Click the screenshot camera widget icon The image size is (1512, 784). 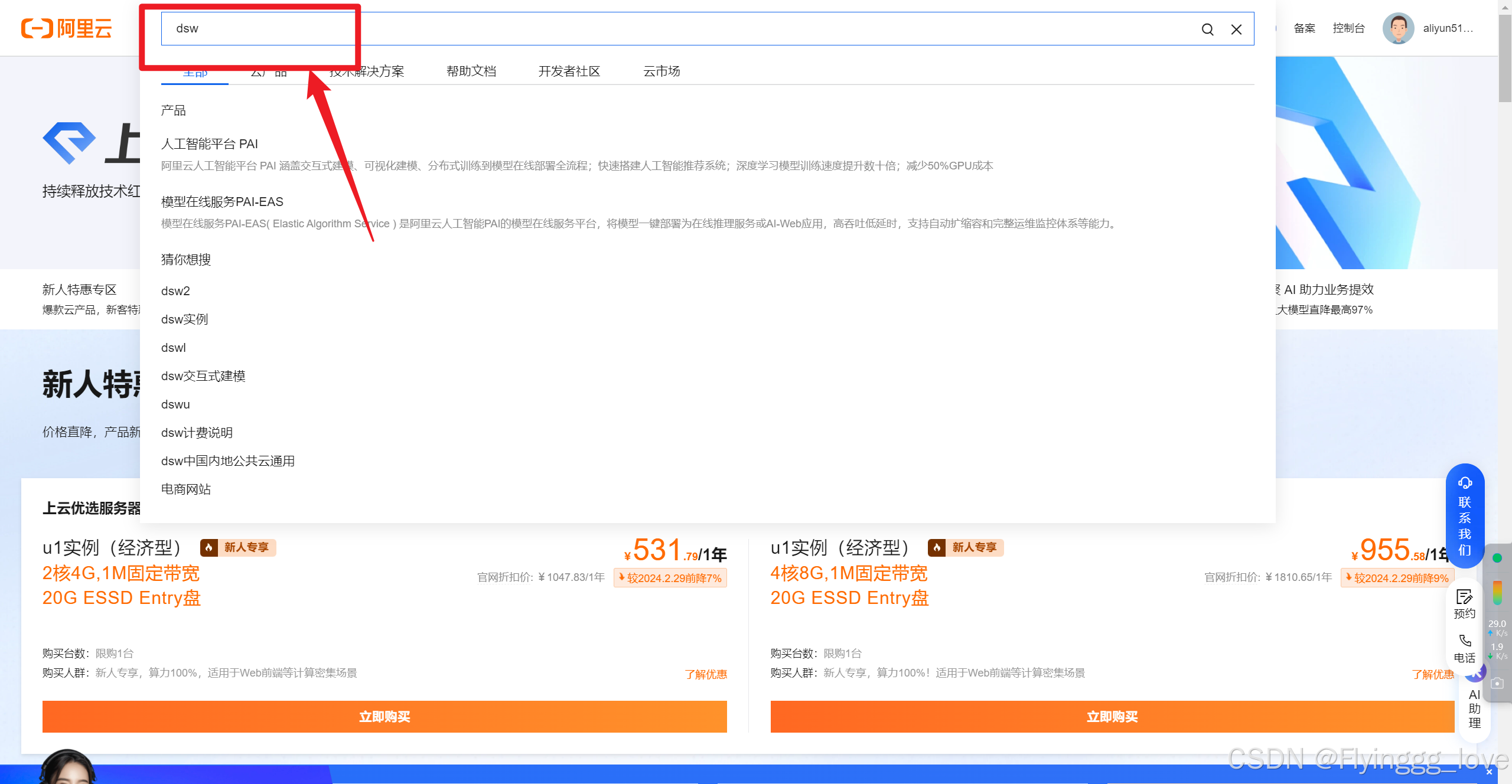(1497, 683)
